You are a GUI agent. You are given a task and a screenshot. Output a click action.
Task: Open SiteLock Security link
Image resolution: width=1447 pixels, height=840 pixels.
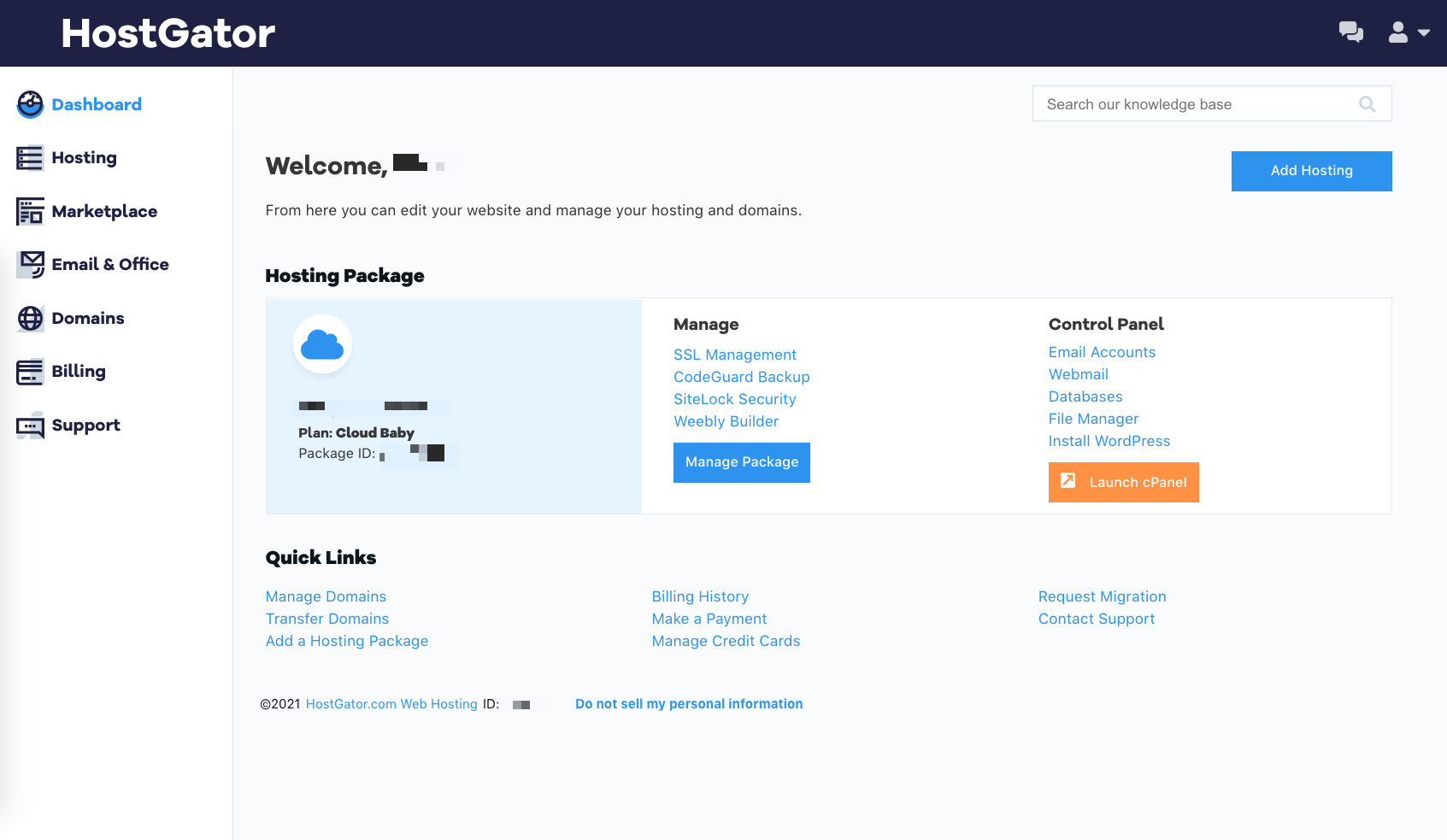735,399
